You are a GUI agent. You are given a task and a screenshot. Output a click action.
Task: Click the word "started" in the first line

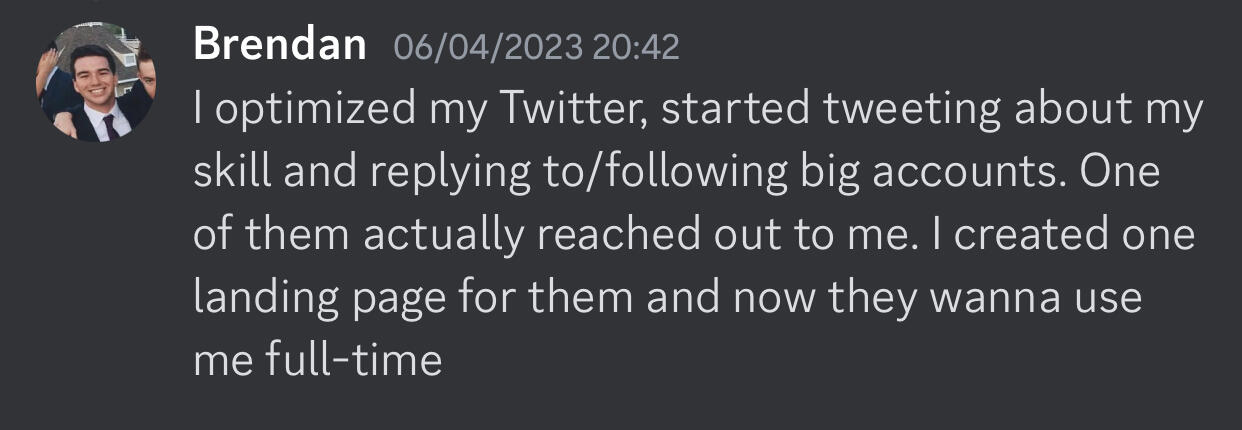[x=735, y=110]
